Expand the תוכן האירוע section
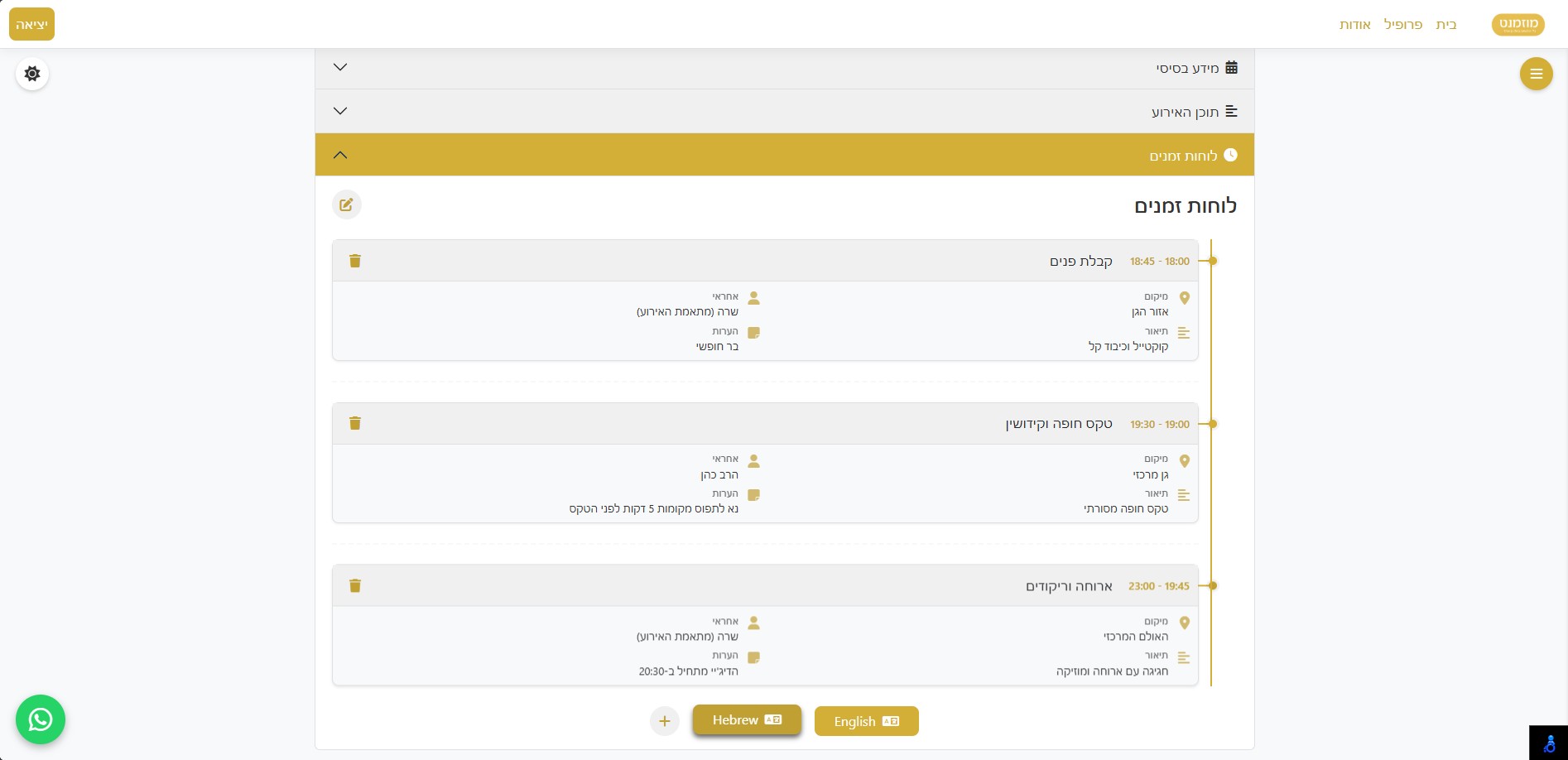Viewport: 1568px width, 760px height. click(x=784, y=111)
